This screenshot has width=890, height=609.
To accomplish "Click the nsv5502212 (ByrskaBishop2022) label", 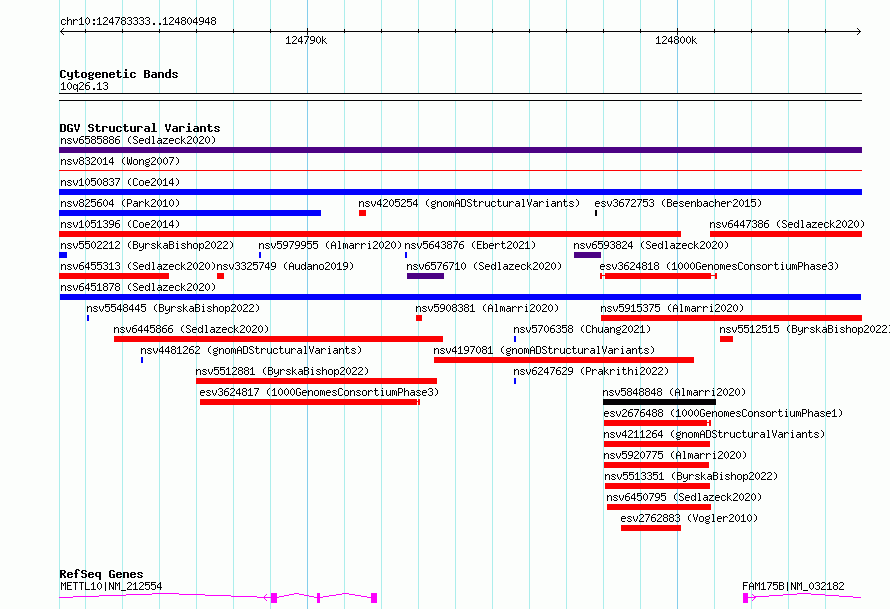I will [147, 245].
